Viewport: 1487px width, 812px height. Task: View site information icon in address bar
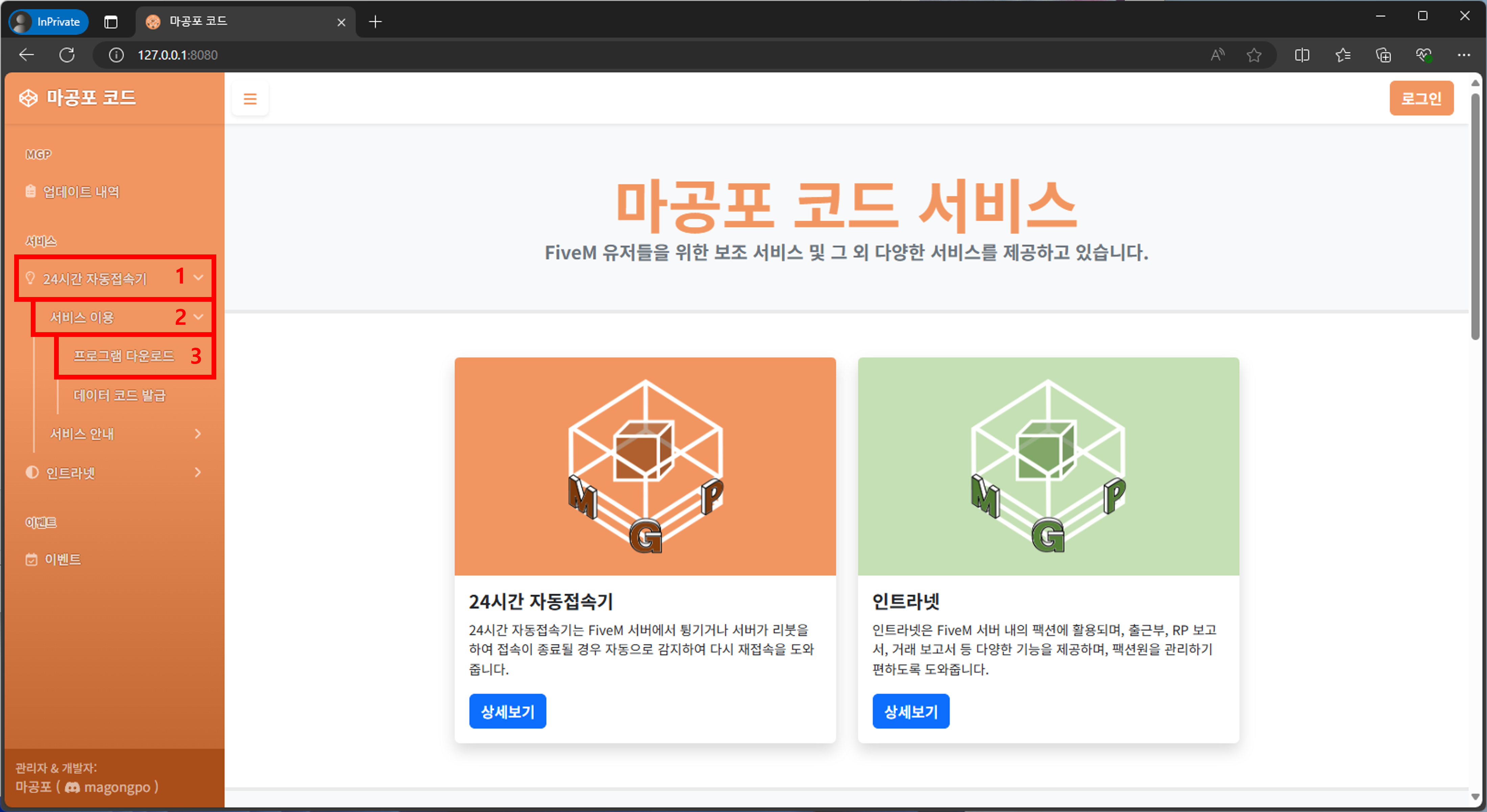116,55
